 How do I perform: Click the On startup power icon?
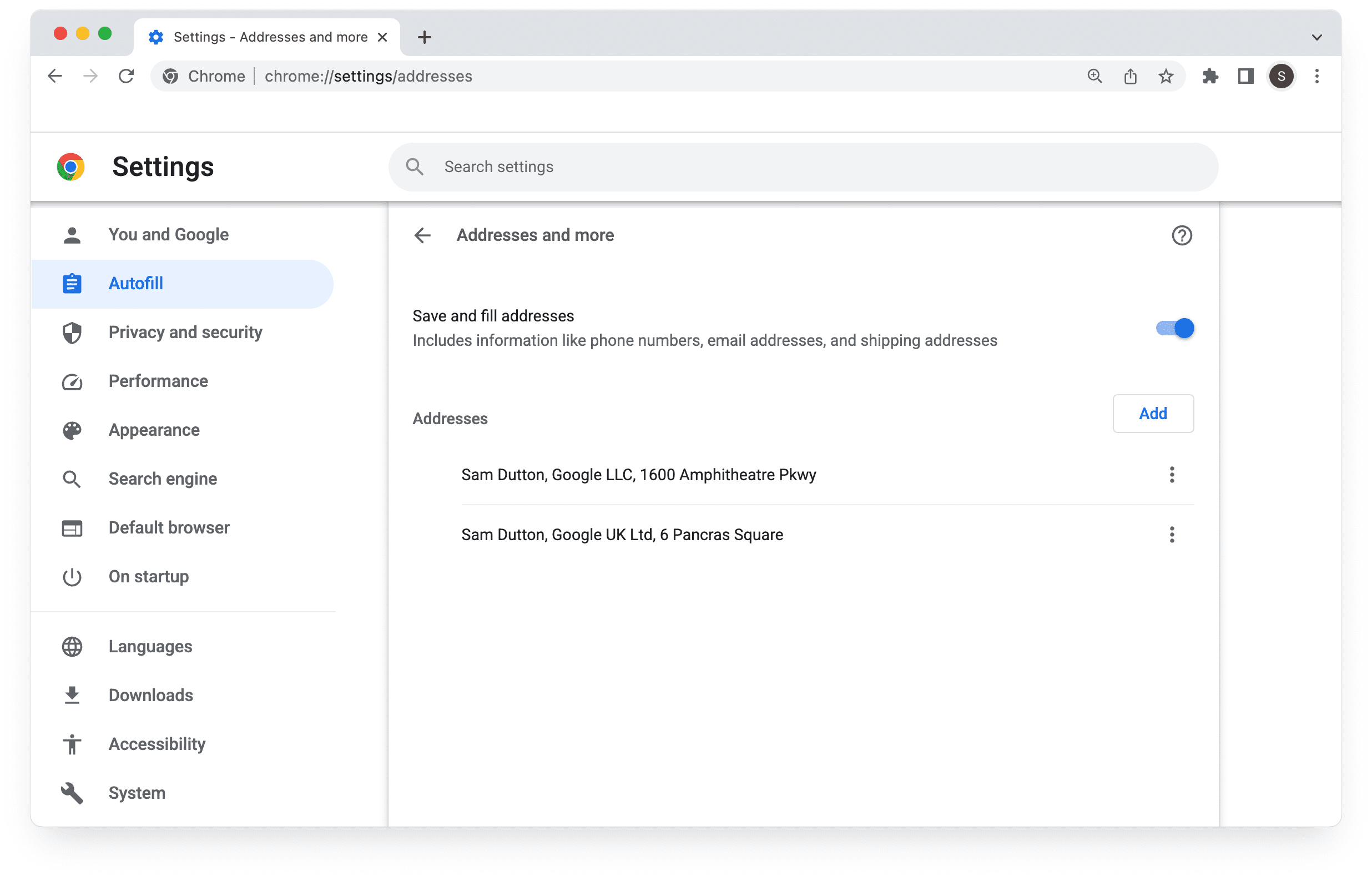click(x=72, y=576)
